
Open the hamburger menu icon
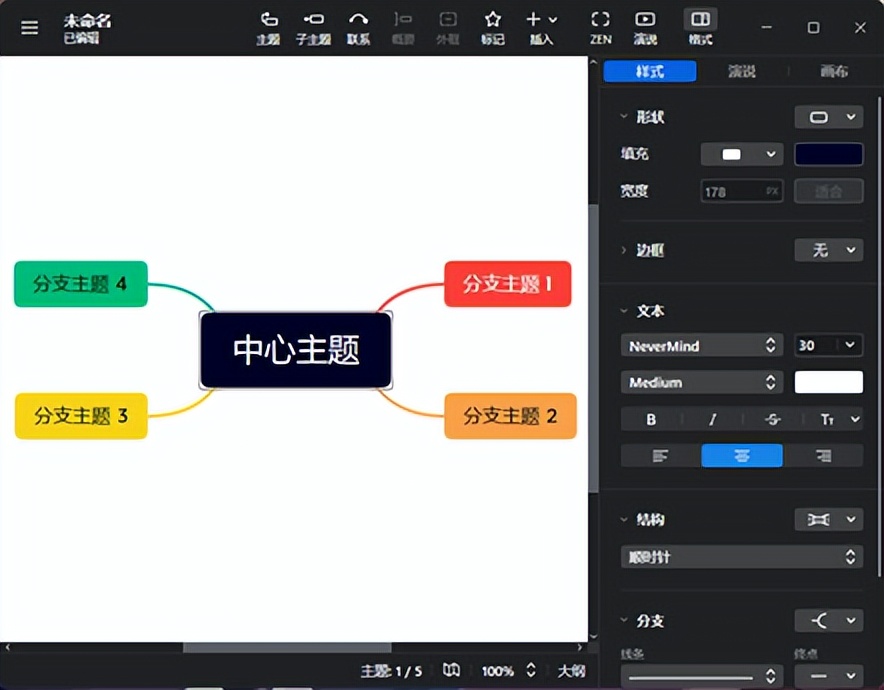coord(29,27)
